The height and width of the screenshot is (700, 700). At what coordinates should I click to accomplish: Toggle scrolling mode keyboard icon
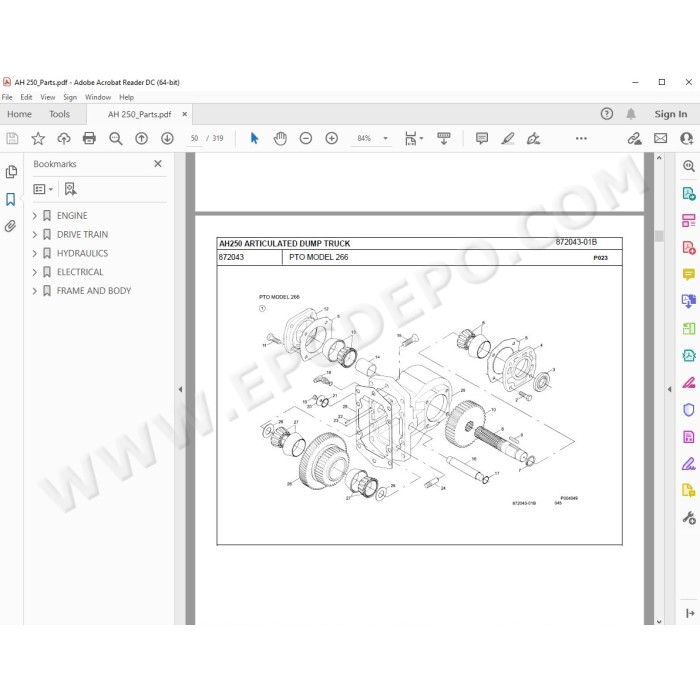[444, 138]
